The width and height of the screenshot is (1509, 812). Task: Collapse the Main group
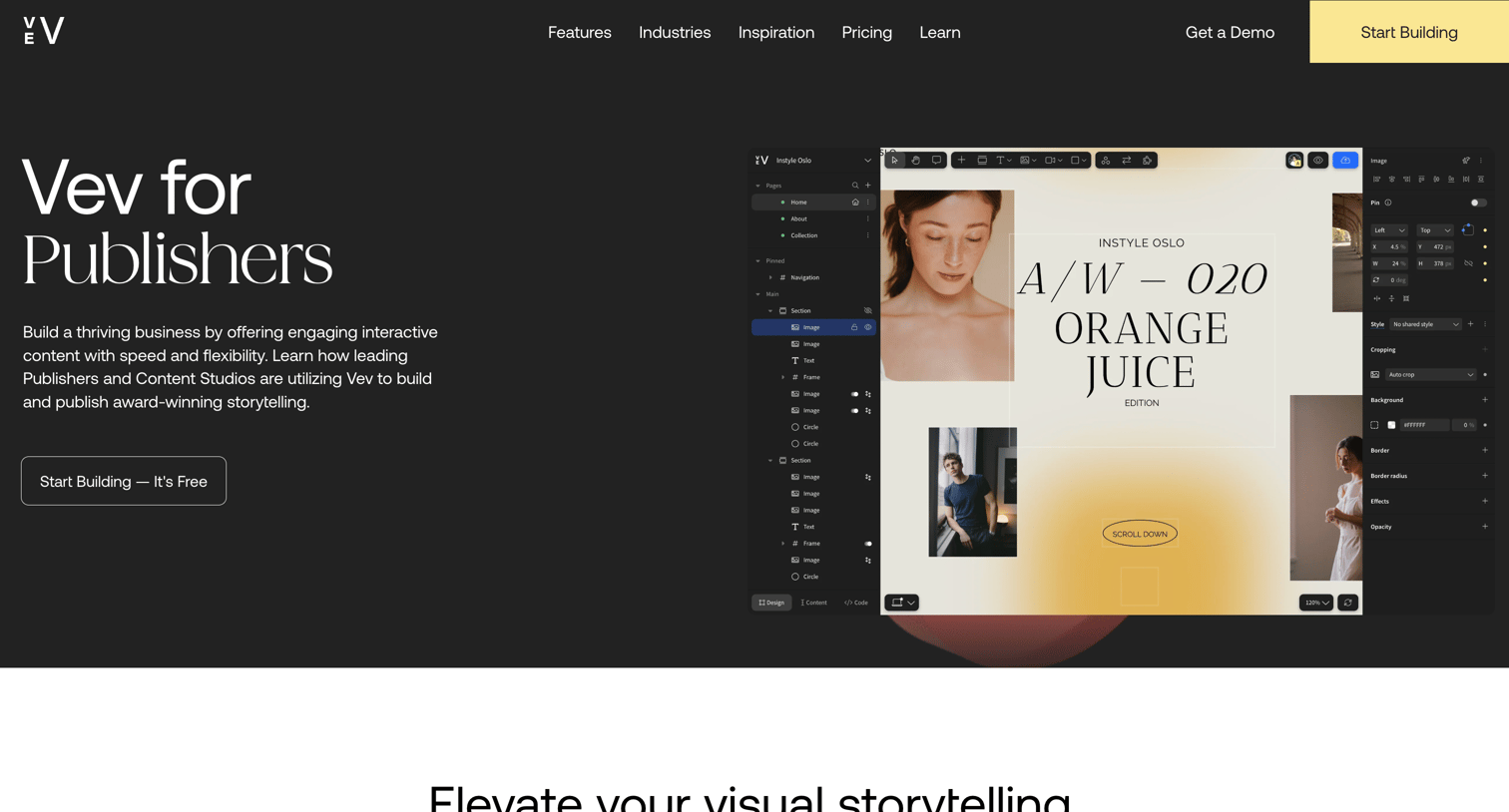[x=758, y=294]
